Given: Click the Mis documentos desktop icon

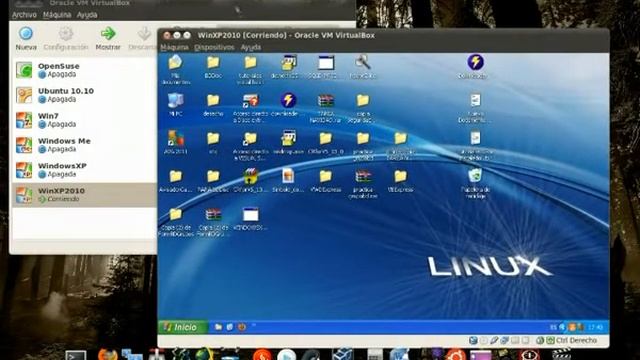Looking at the screenshot, I should (176, 63).
